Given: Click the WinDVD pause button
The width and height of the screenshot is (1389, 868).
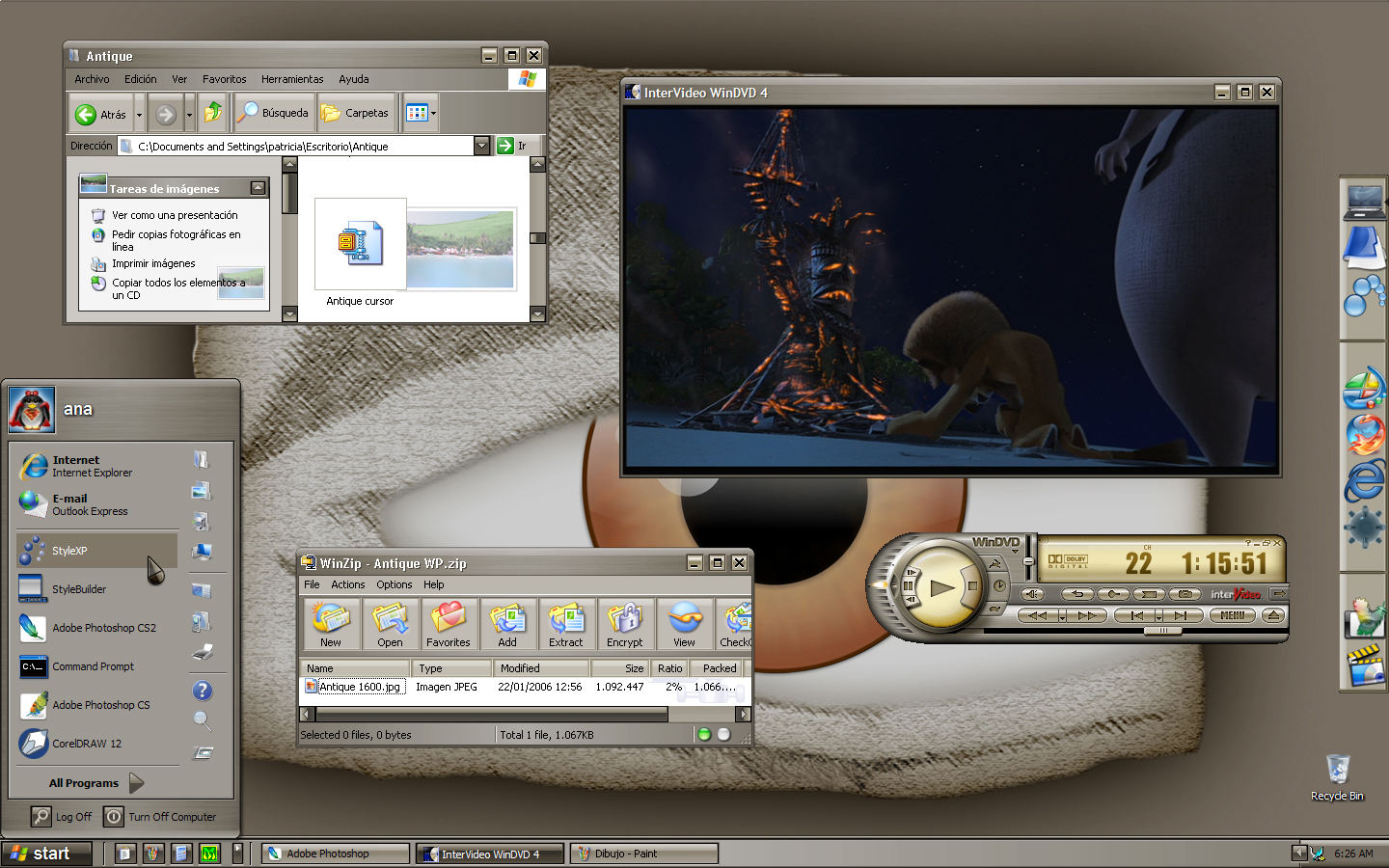Looking at the screenshot, I should 908,585.
